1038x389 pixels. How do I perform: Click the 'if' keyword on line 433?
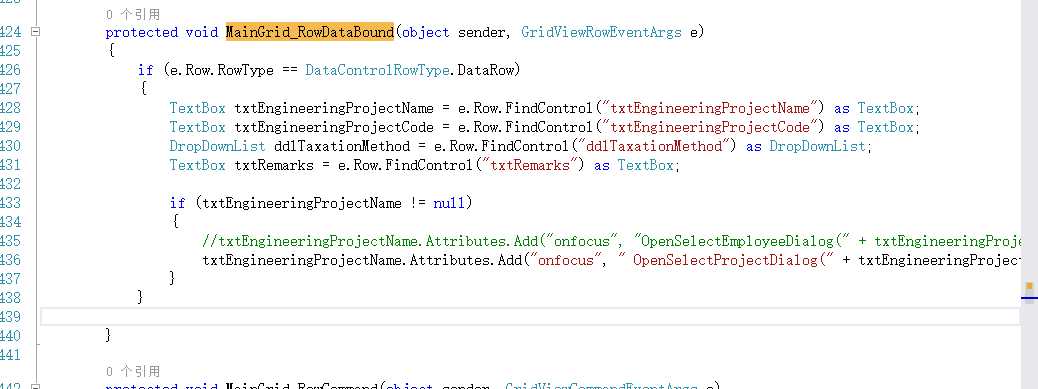(177, 203)
